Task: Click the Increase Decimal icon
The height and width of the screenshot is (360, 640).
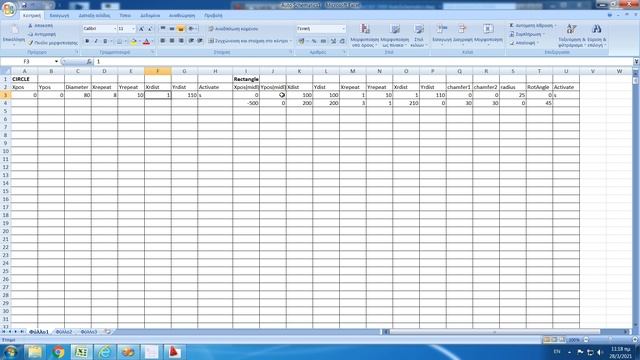Action: [x=333, y=41]
